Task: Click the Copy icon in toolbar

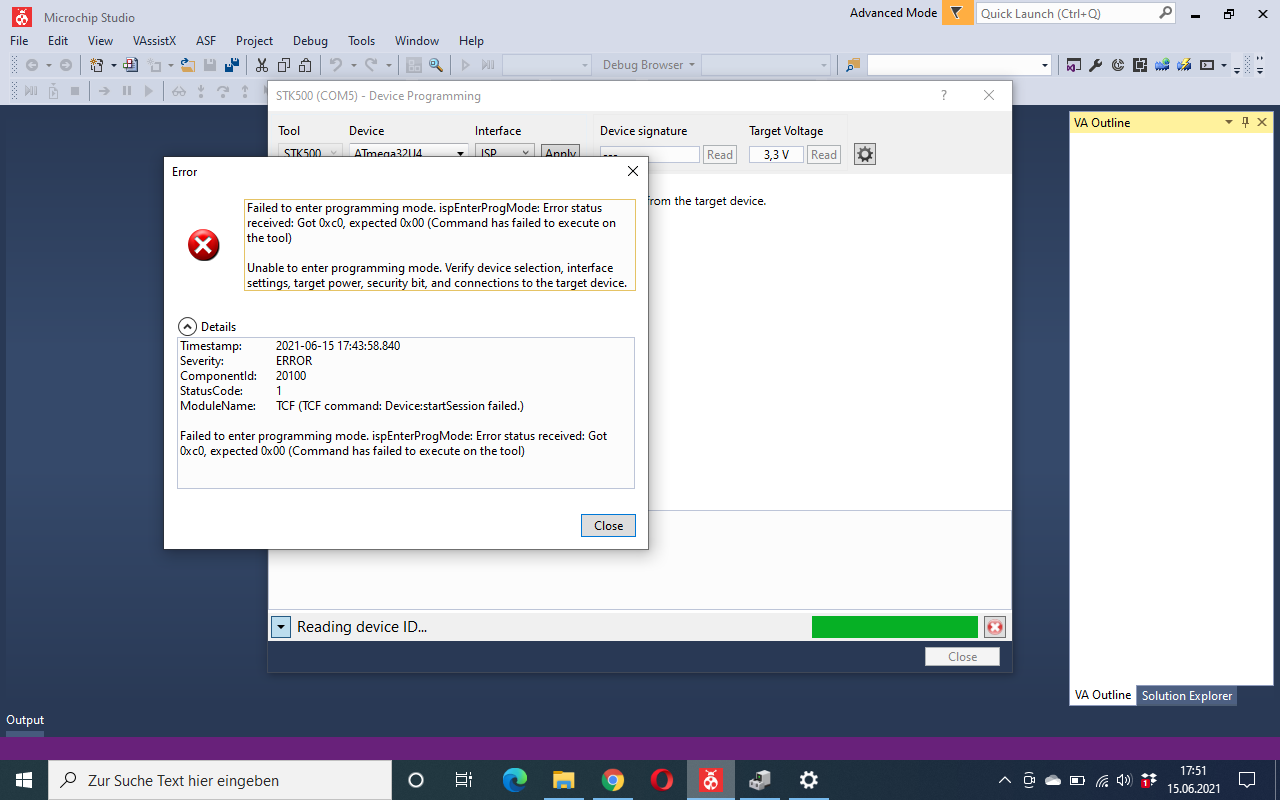Action: coord(284,65)
